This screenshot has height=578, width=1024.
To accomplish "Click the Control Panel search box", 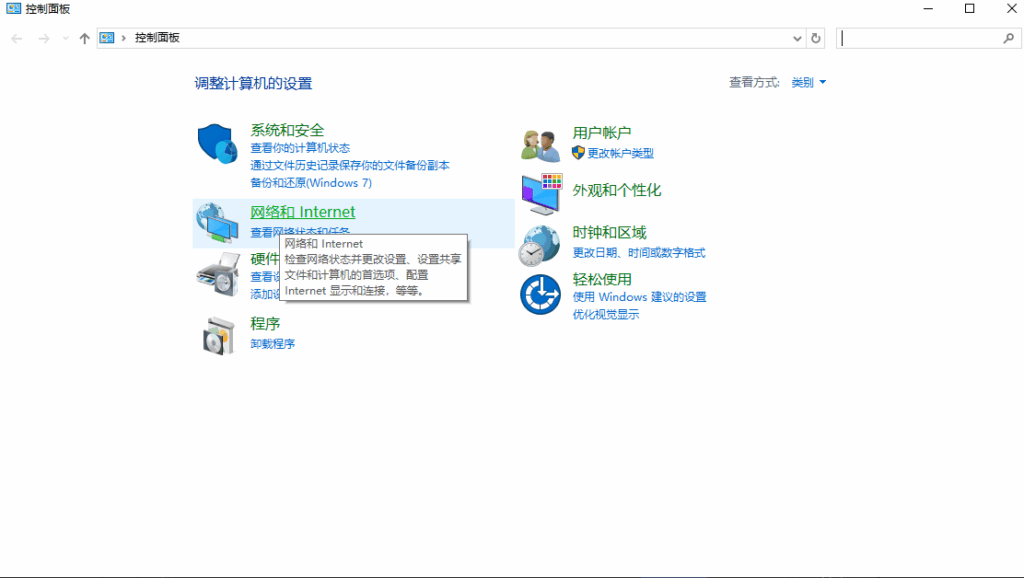I will click(x=920, y=38).
